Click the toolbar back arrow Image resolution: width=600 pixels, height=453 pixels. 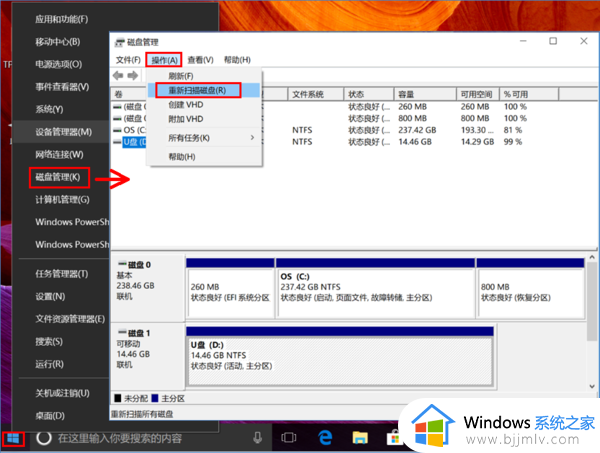click(x=119, y=76)
